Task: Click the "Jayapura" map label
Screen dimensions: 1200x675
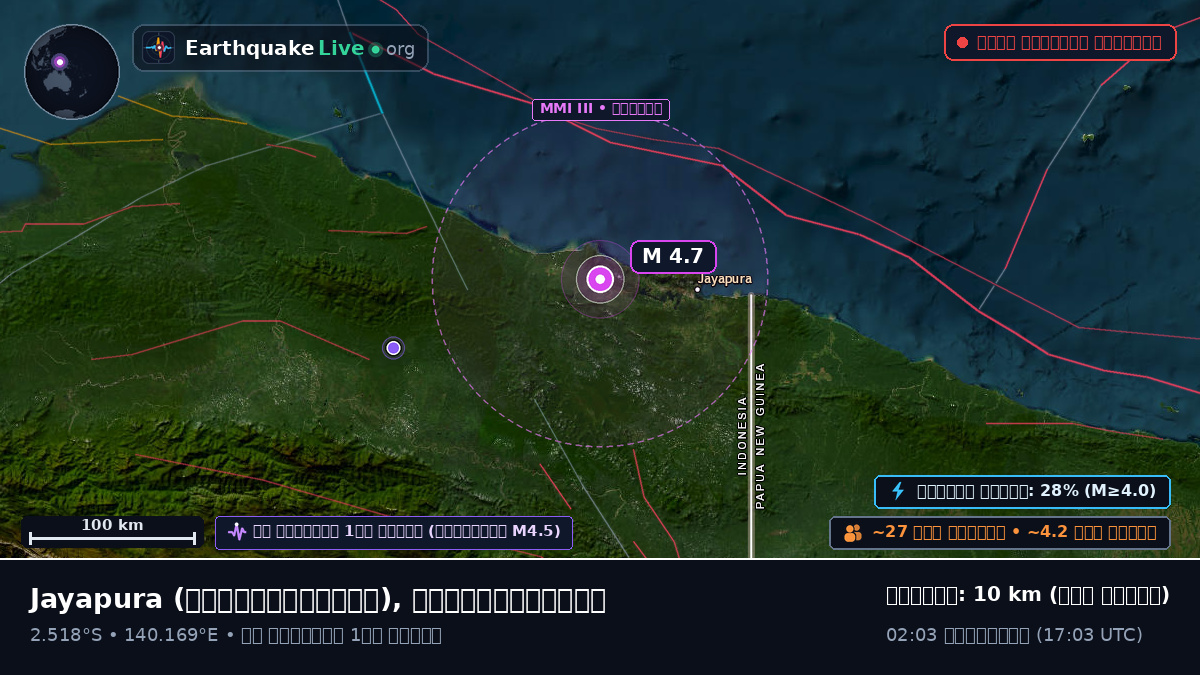Action: coord(724,279)
